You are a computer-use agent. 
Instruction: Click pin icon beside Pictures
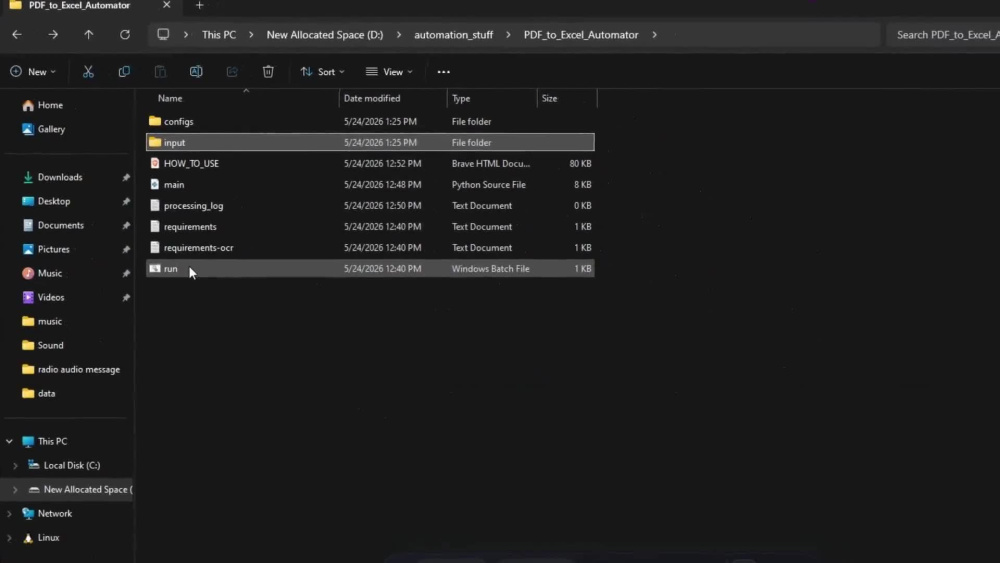126,249
